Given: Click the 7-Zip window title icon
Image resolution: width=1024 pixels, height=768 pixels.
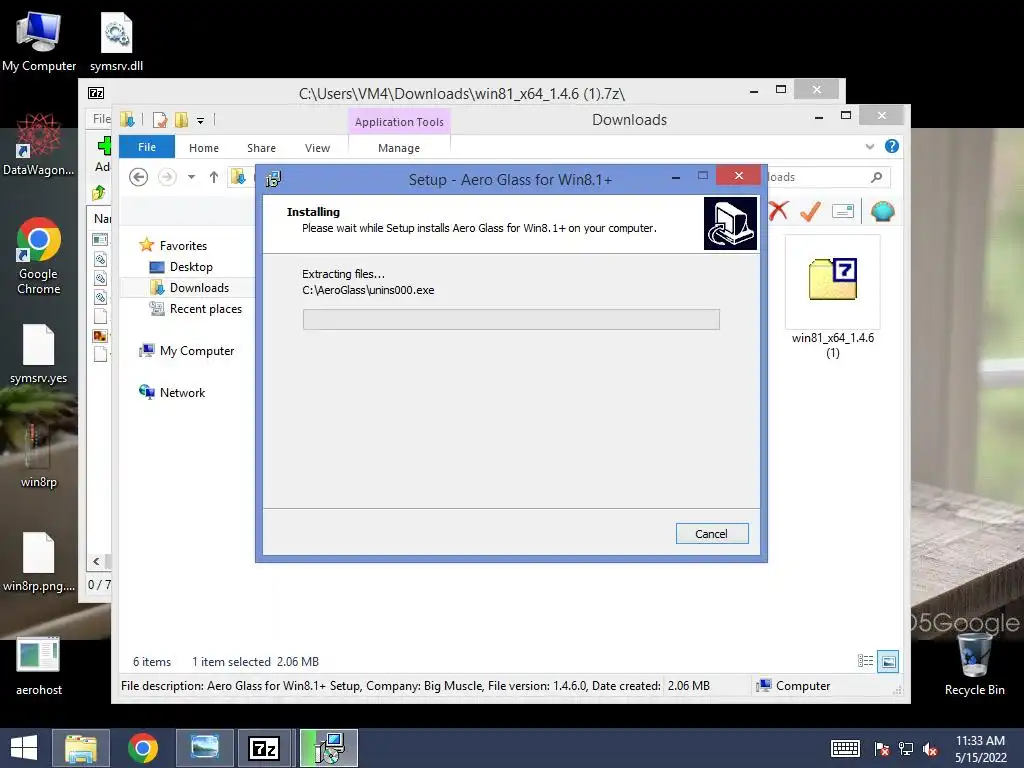Looking at the screenshot, I should tap(96, 93).
